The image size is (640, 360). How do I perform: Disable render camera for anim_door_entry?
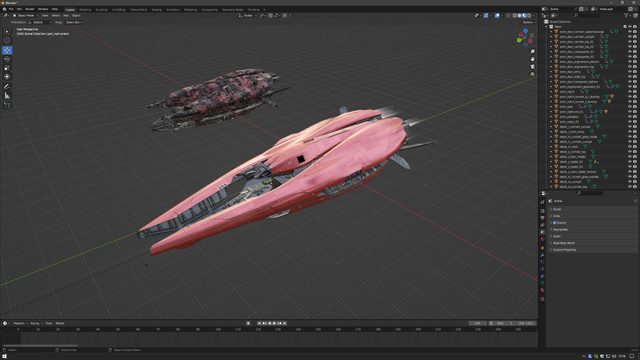click(635, 72)
